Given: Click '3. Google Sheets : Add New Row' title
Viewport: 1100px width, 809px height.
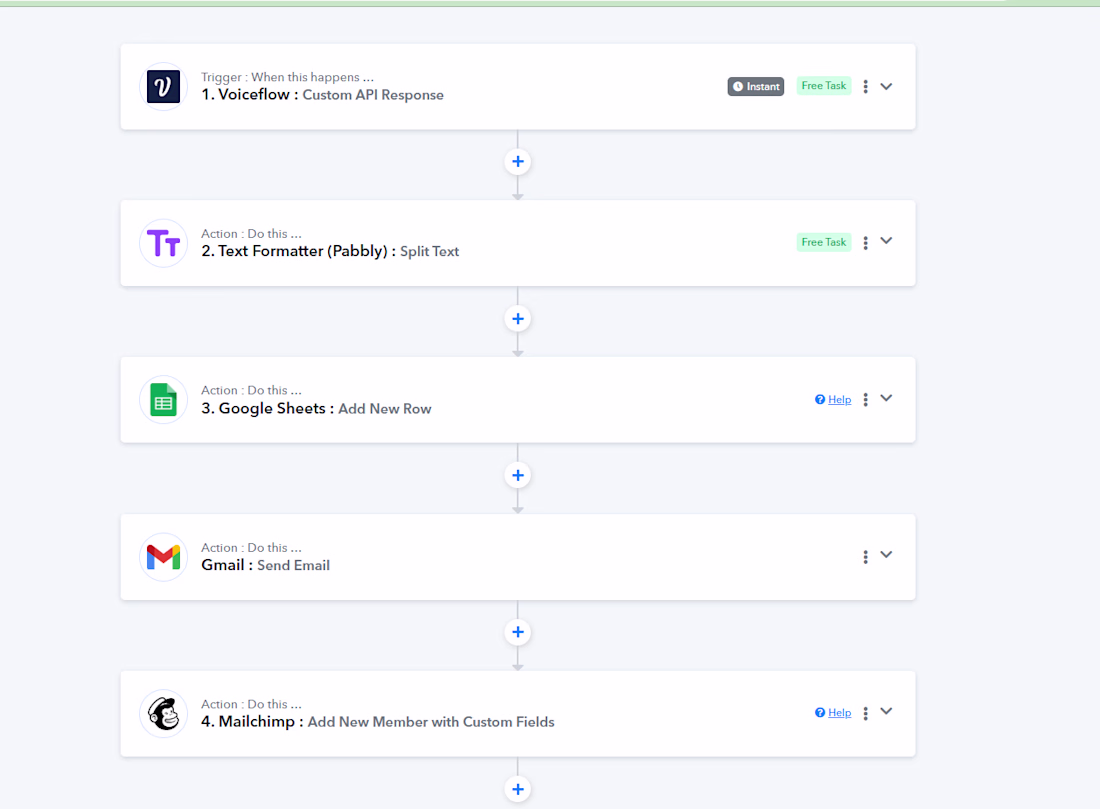Looking at the screenshot, I should [x=316, y=408].
